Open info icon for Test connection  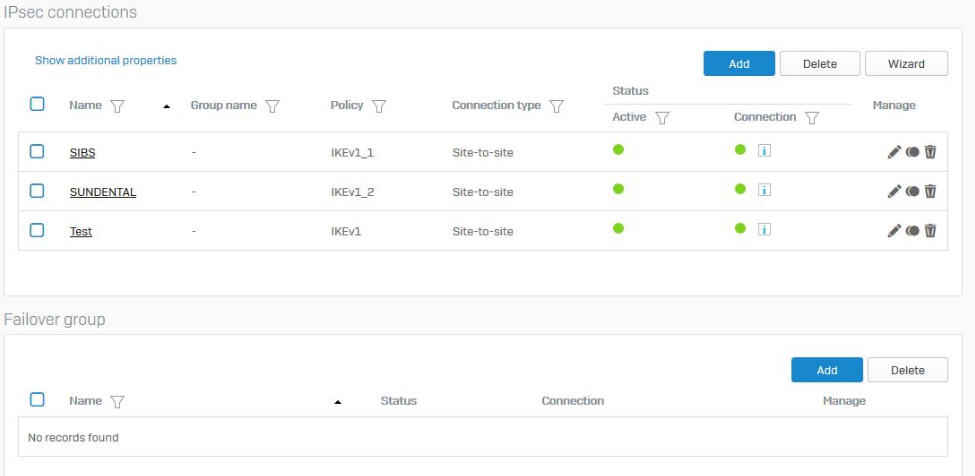[x=764, y=230]
